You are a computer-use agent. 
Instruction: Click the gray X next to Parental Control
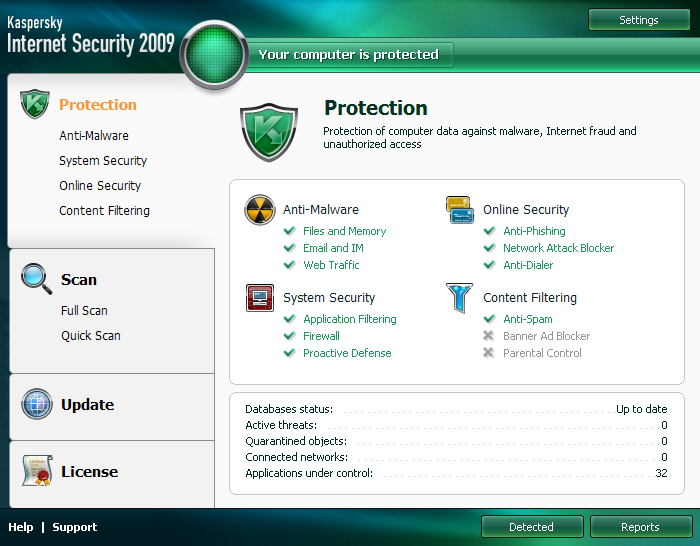(489, 353)
